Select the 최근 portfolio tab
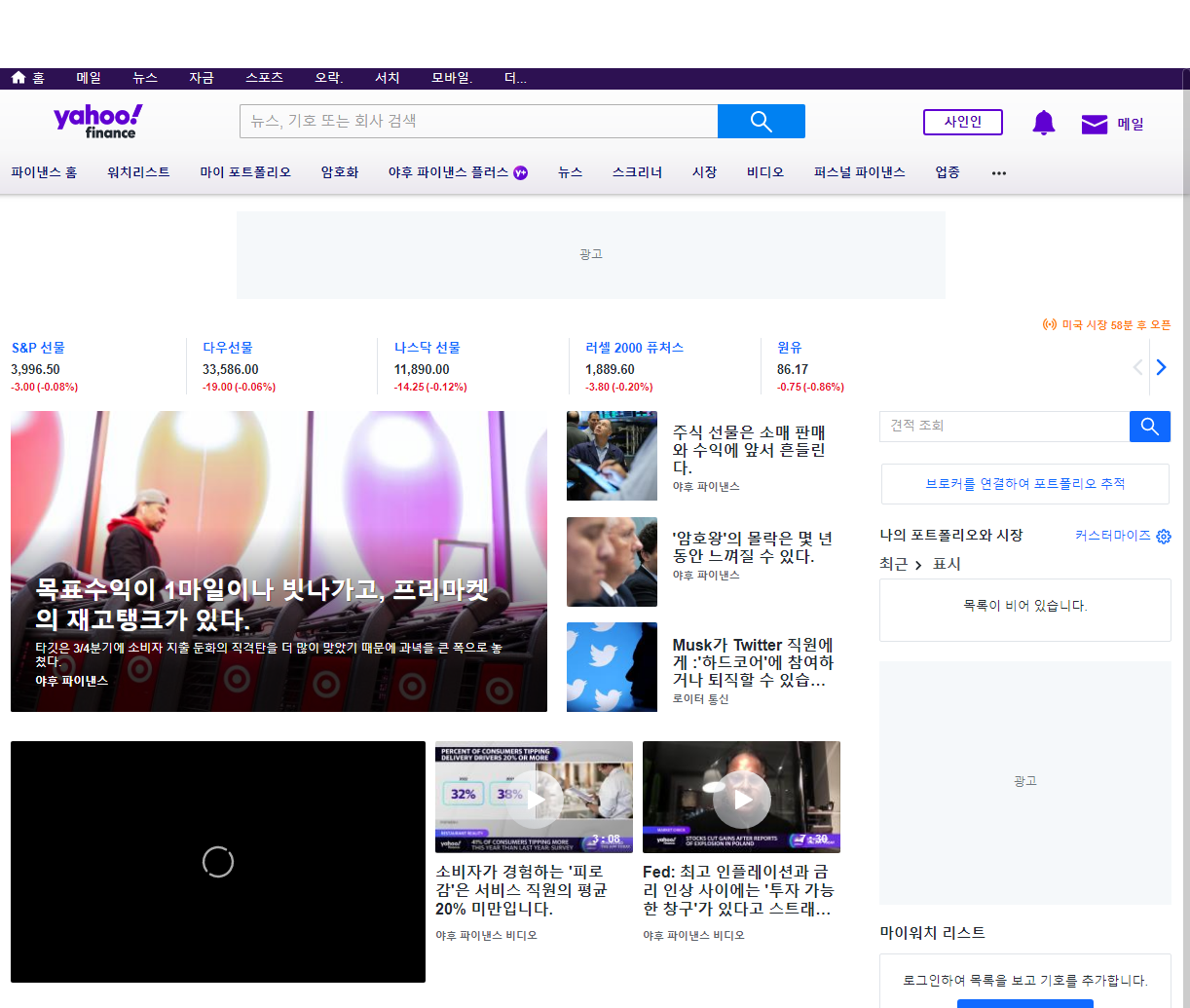The height and width of the screenshot is (1008, 1190). tap(893, 564)
